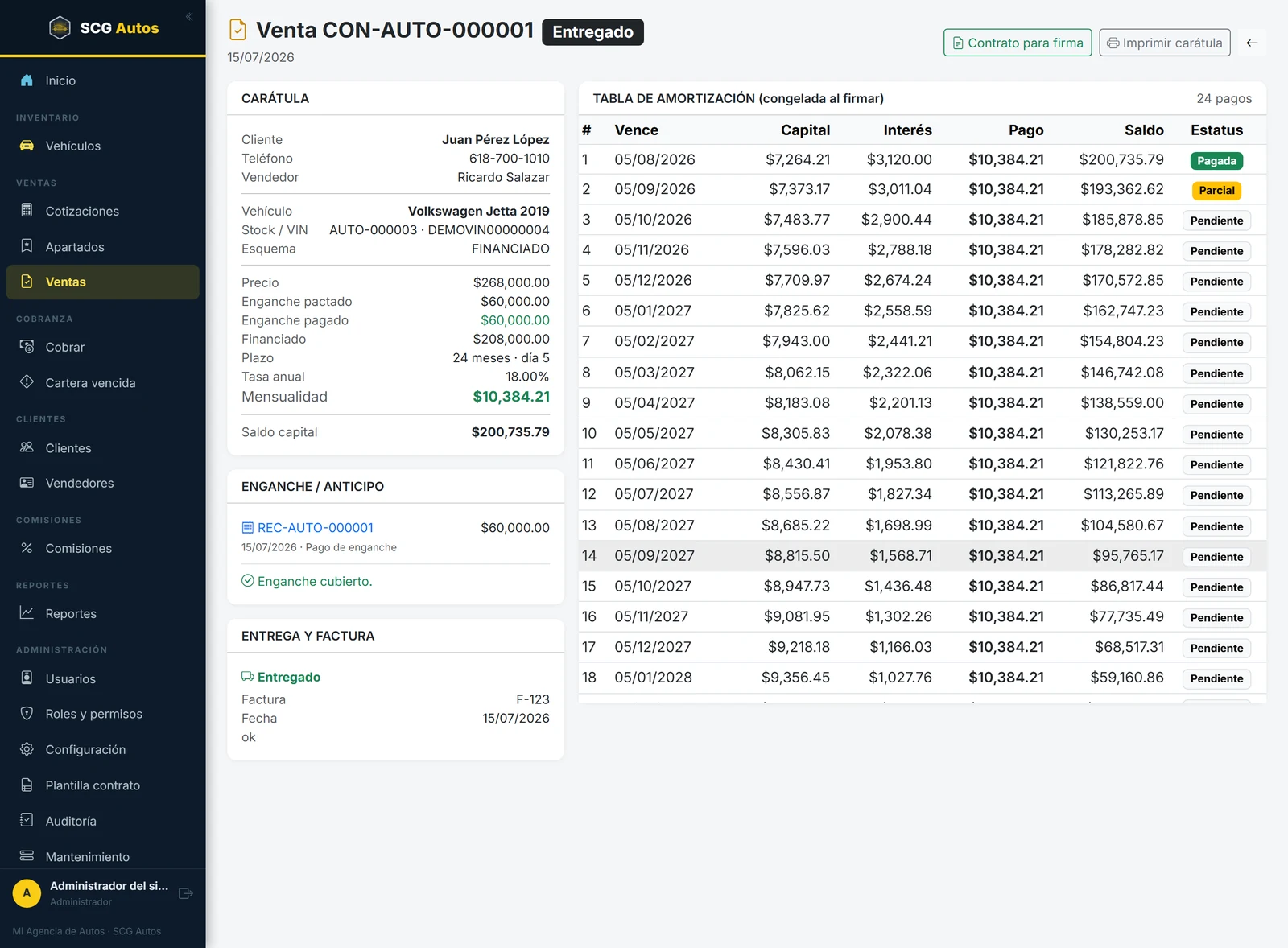The width and height of the screenshot is (1288, 948).
Task: Open the REC-AUTO-000001 receipt link
Action: click(316, 528)
